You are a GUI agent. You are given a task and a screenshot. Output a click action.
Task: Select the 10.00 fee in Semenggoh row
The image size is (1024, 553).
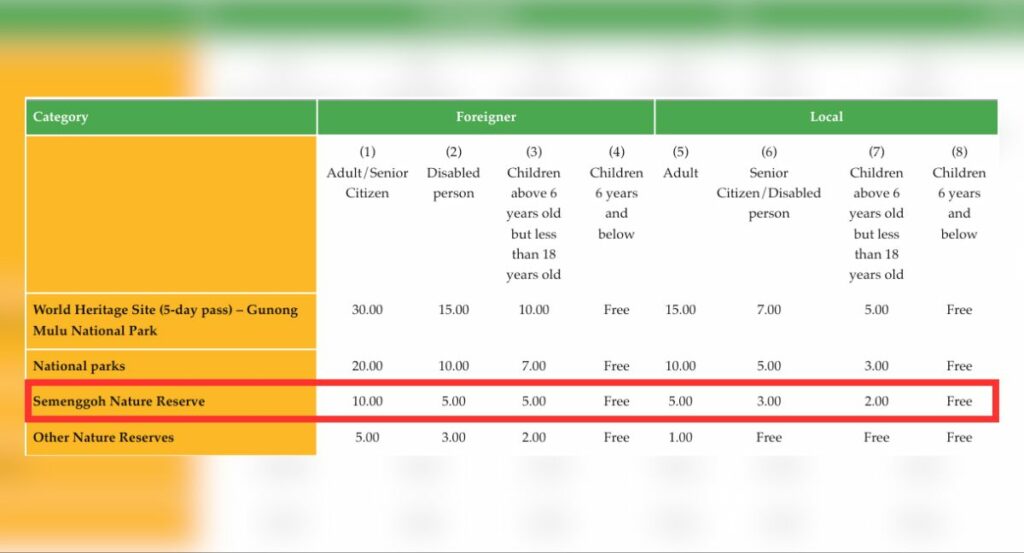367,401
